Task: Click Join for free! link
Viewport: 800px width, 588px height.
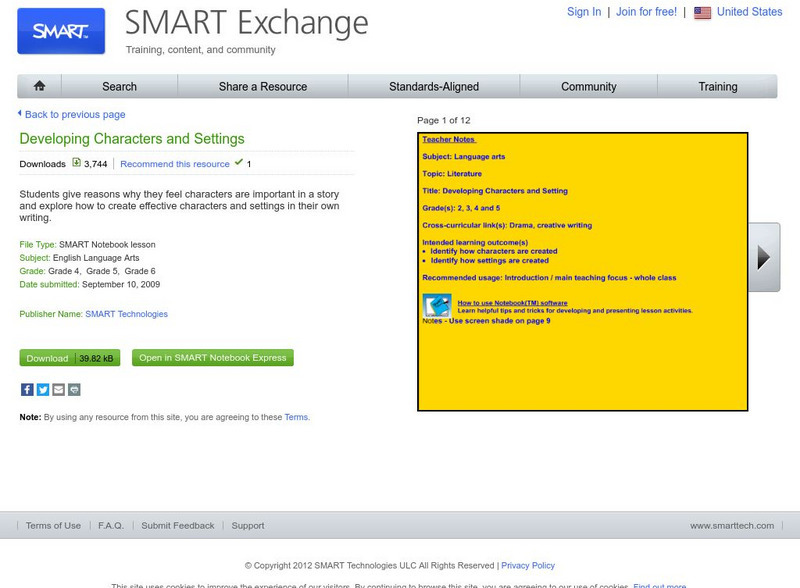Action: click(x=646, y=12)
